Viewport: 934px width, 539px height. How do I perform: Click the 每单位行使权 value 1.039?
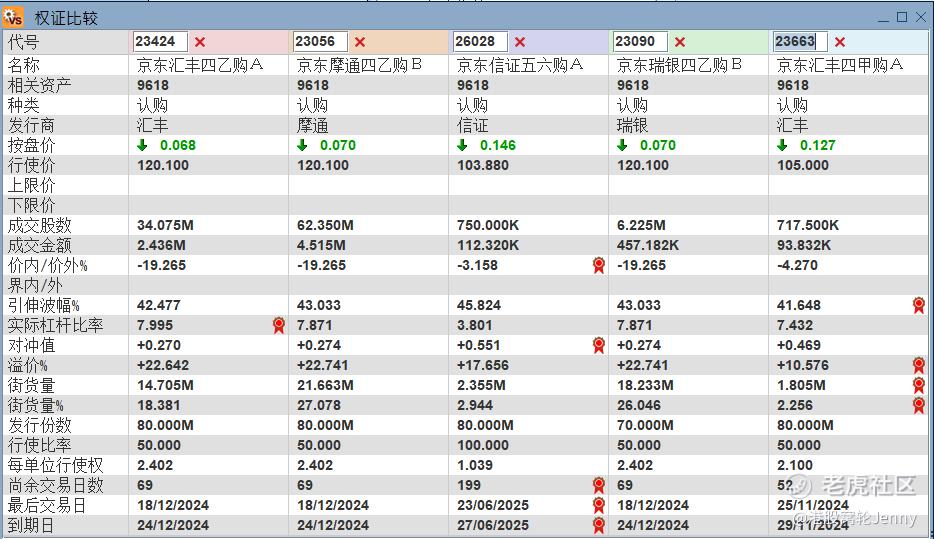(x=475, y=465)
